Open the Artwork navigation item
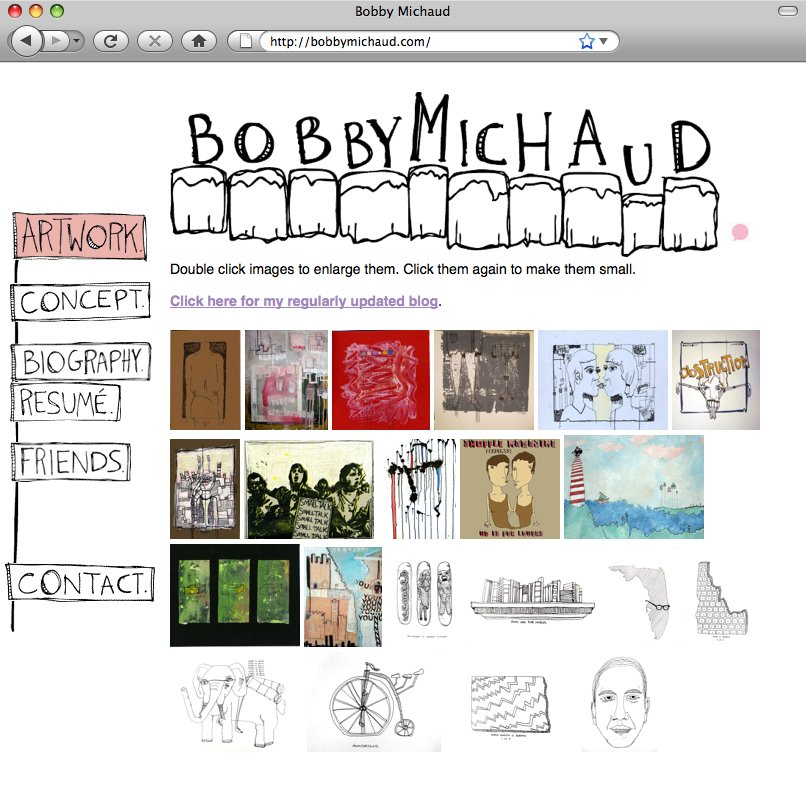Screen dimensions: 806x787 pos(81,236)
